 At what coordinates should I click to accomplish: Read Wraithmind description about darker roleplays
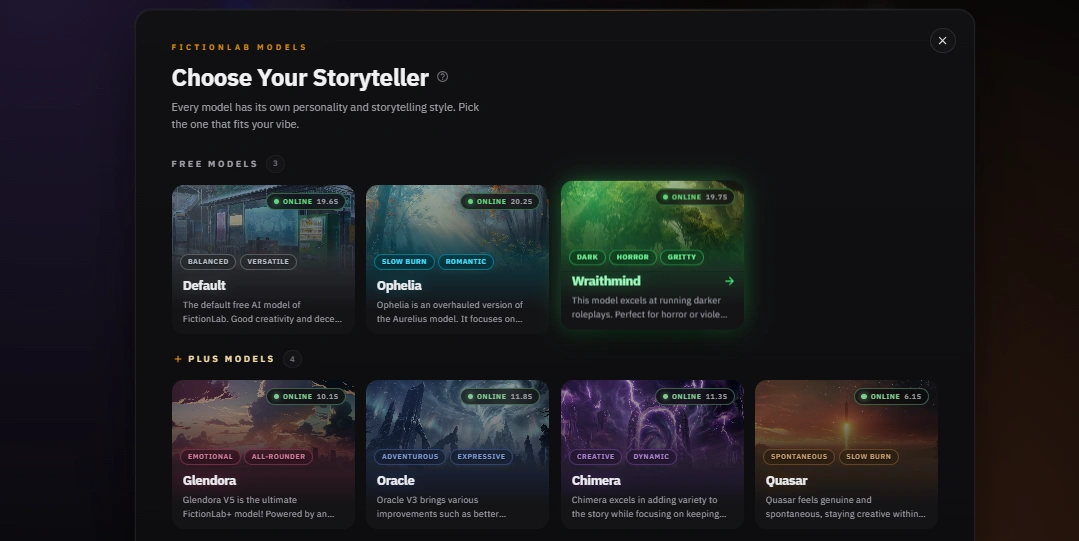point(650,308)
